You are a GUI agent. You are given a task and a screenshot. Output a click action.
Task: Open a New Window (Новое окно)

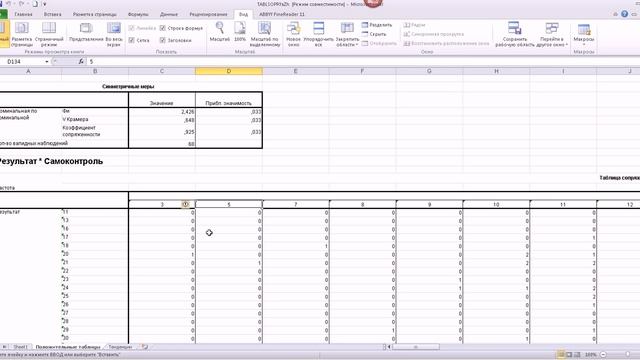(293, 34)
